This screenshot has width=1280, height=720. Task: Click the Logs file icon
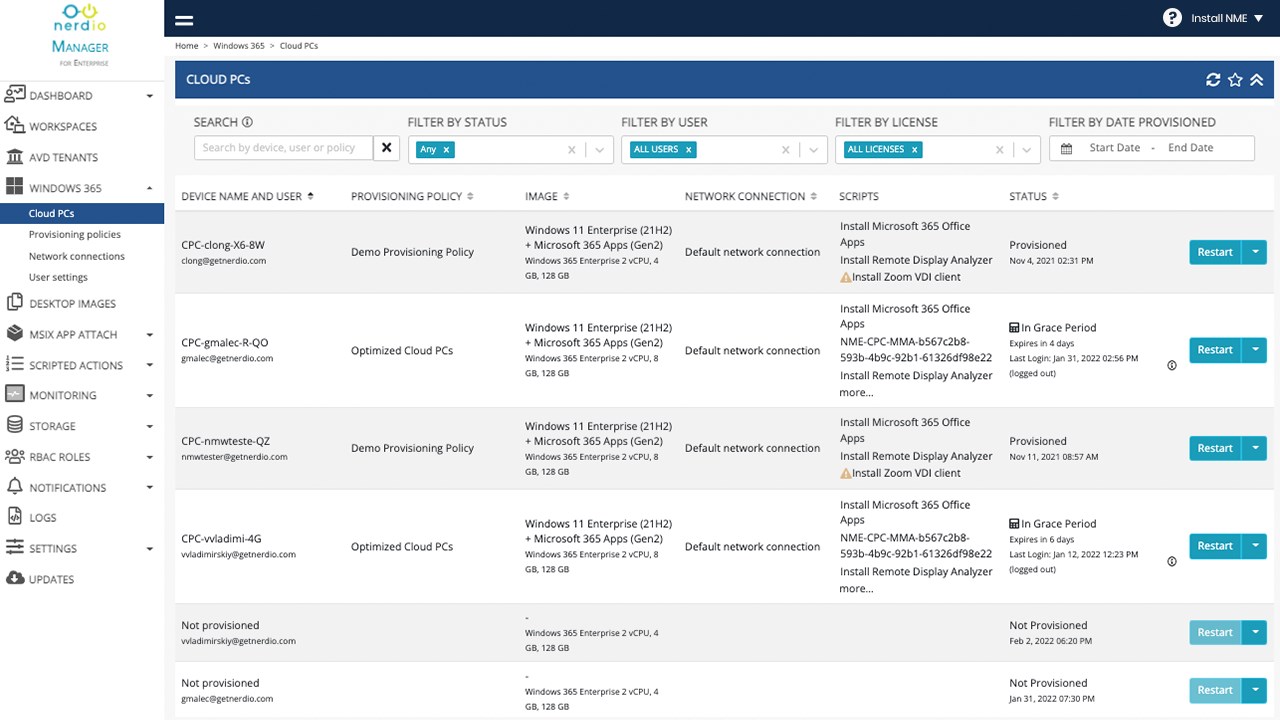(x=15, y=517)
